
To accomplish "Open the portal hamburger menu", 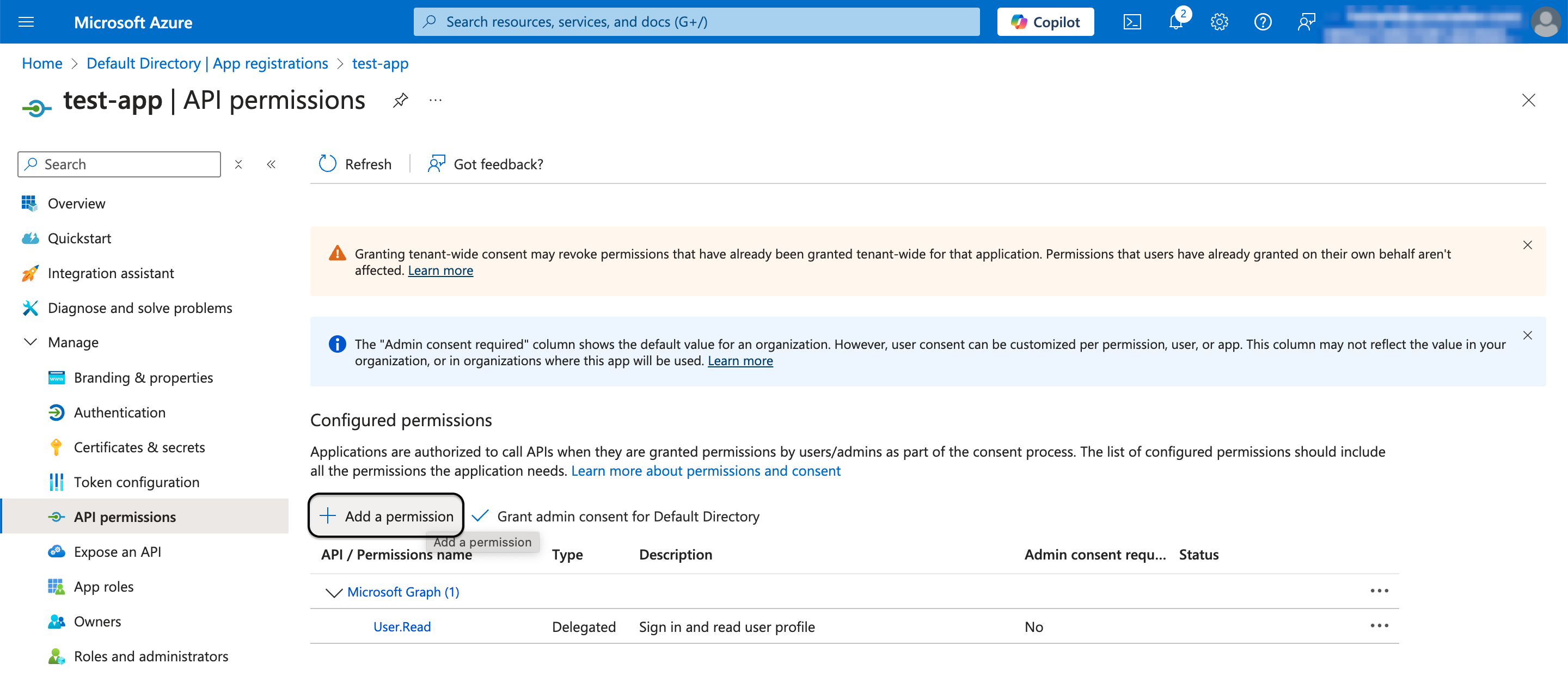I will point(26,22).
